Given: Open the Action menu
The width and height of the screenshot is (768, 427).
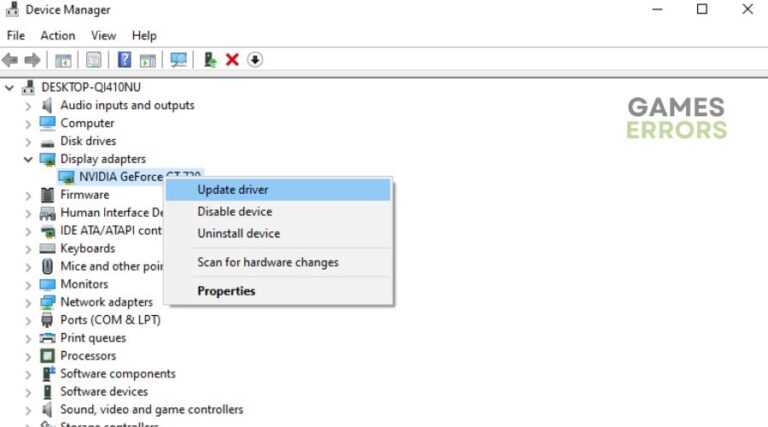Looking at the screenshot, I should point(58,36).
